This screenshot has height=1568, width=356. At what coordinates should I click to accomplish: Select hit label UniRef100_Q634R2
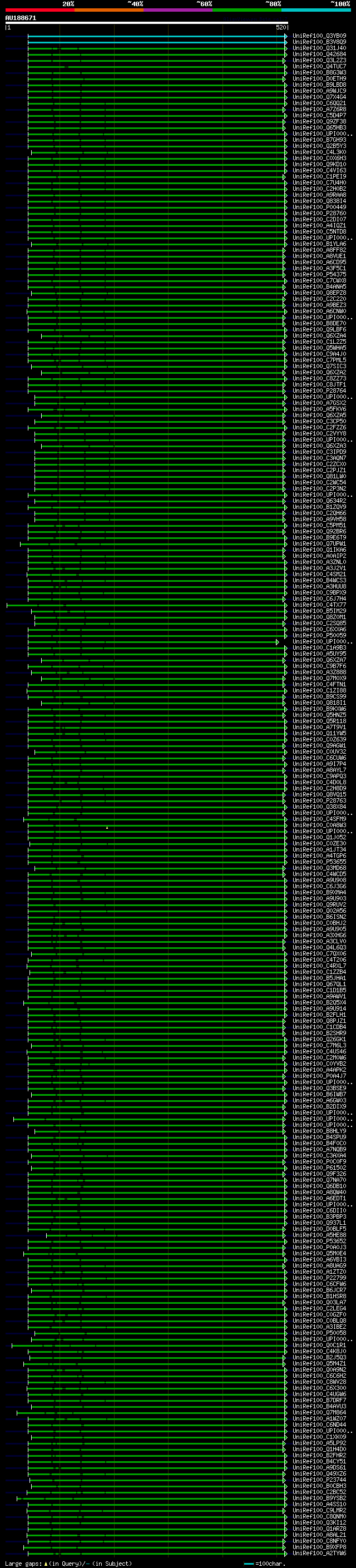[x=319, y=501]
